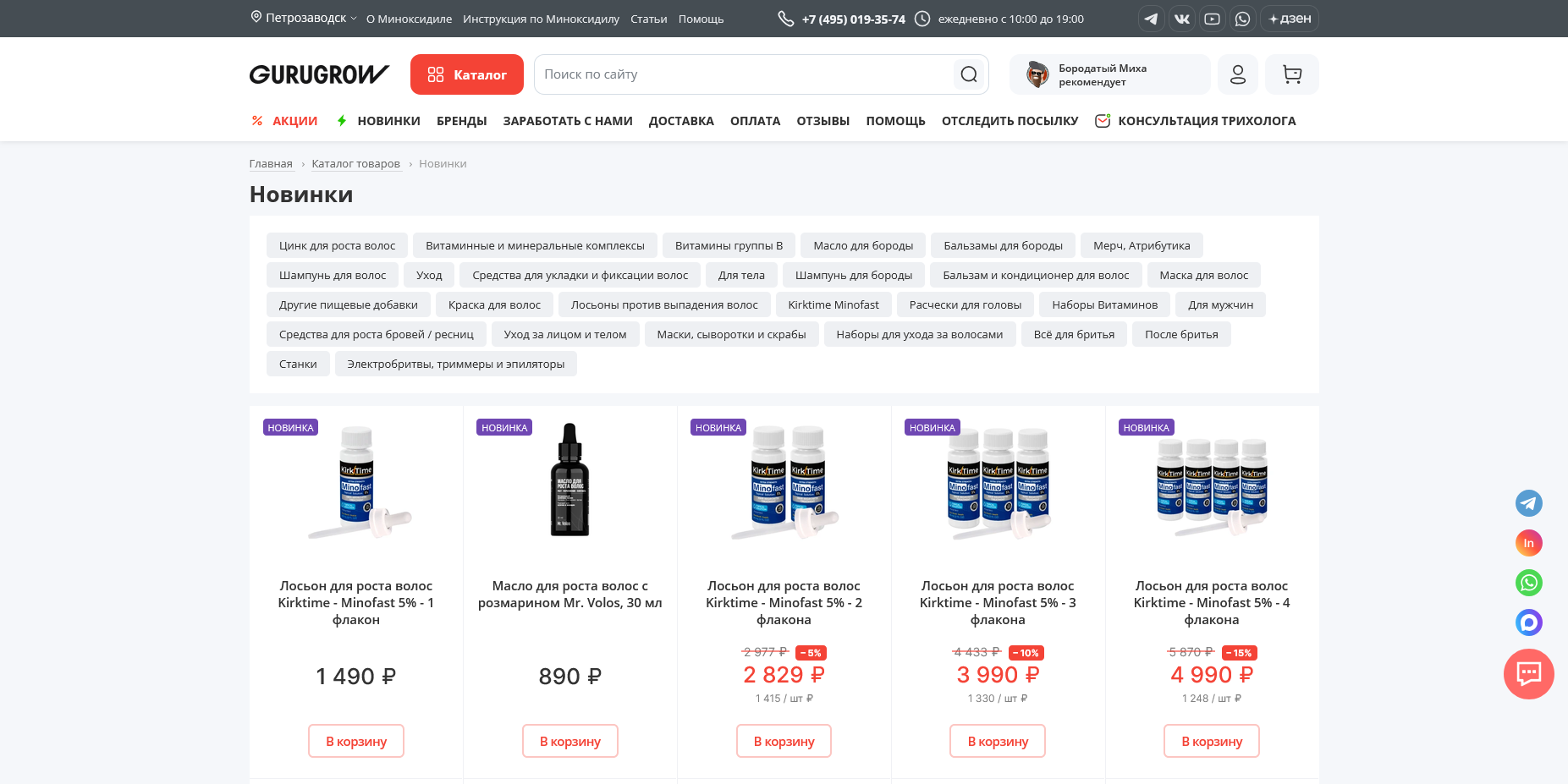Go to Главная breadcrumb
This screenshot has height=784, width=1568.
tap(271, 164)
